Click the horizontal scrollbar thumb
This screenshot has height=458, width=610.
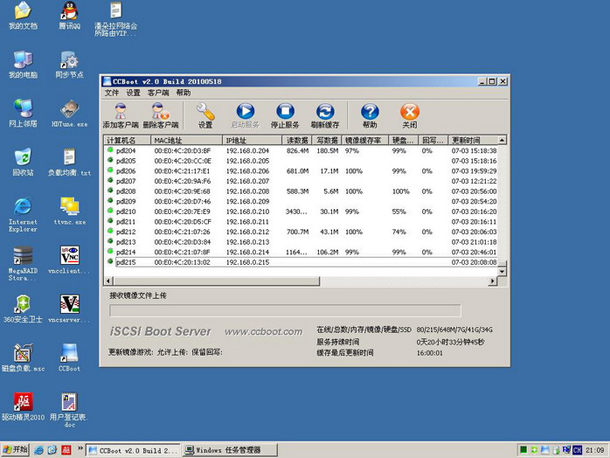216,281
